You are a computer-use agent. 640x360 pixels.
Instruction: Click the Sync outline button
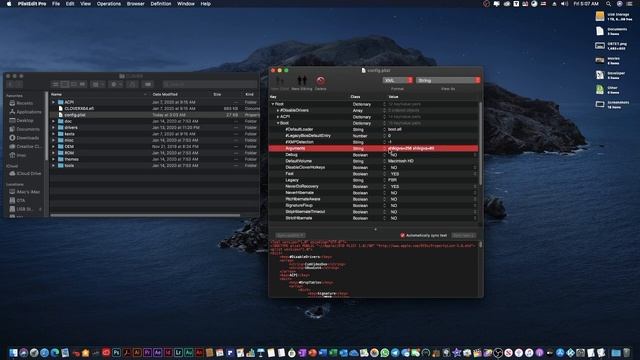(290, 236)
